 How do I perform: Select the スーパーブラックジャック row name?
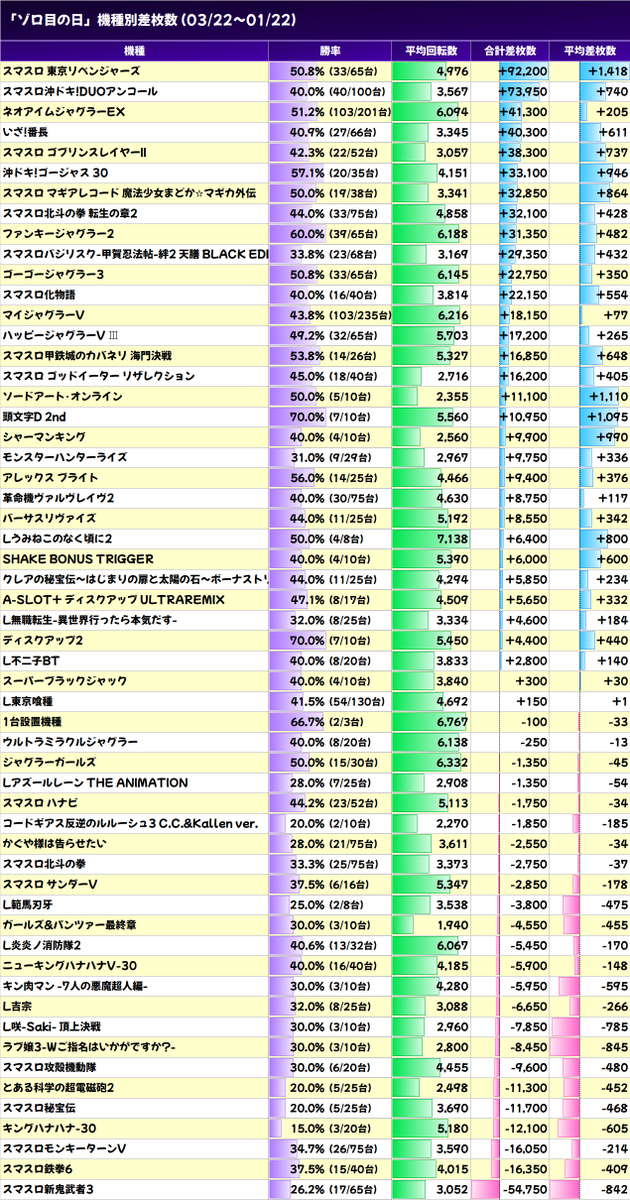63,681
